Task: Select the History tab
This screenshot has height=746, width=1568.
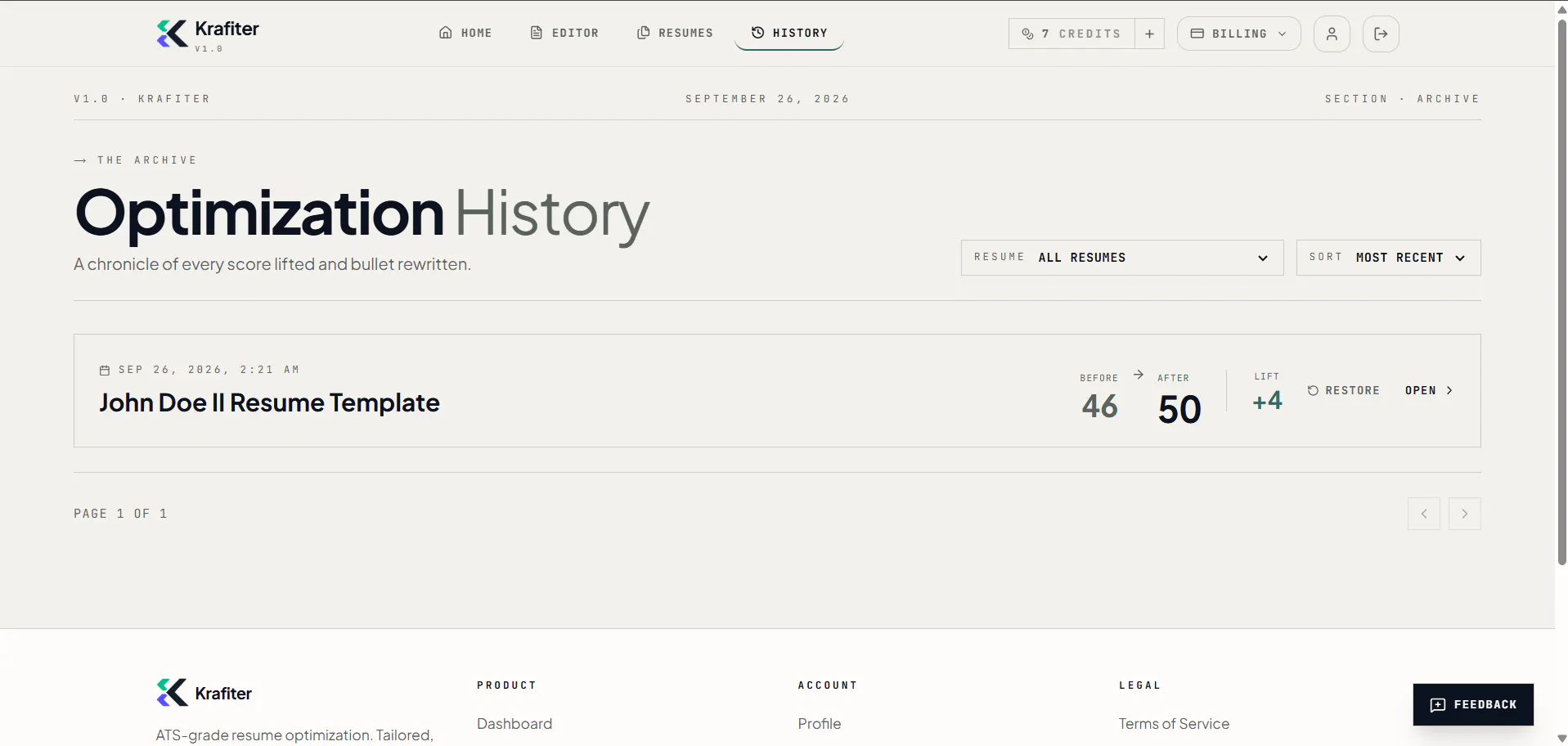Action: coord(789,33)
